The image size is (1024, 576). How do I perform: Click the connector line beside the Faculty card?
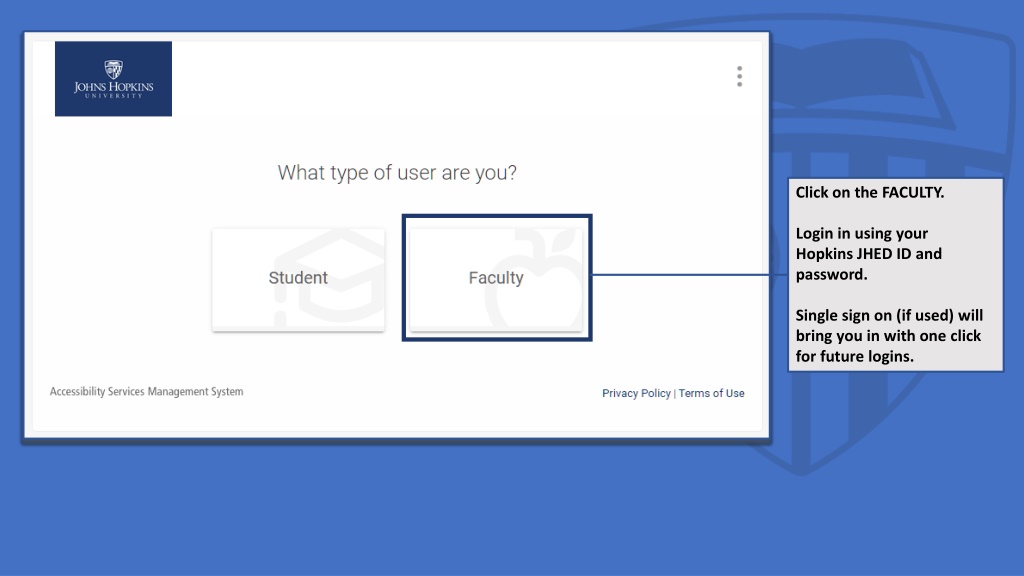690,275
